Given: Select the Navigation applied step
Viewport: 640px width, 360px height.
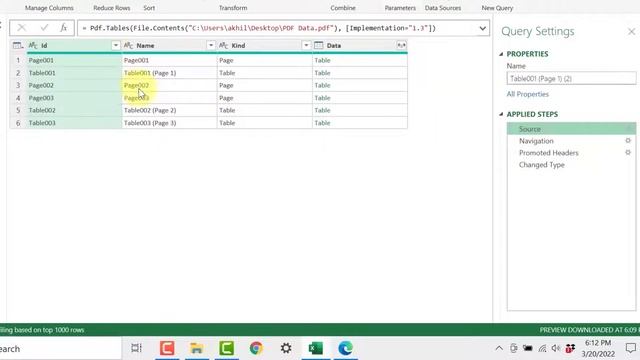Looking at the screenshot, I should pyautogui.click(x=571, y=141).
